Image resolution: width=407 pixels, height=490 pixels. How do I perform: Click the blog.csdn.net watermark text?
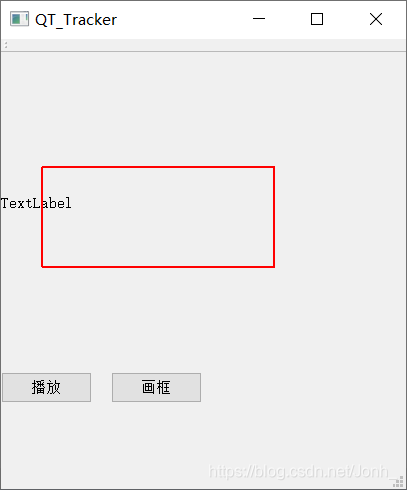point(298,471)
